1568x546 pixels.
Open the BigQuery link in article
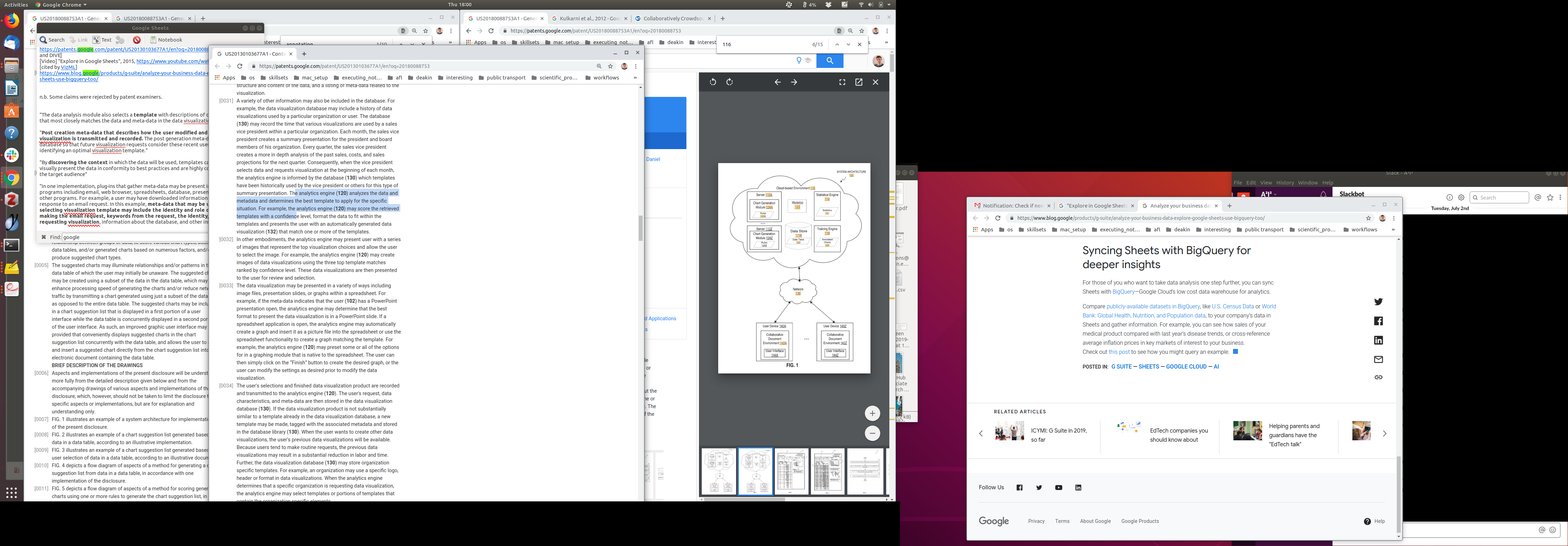coord(1123,292)
